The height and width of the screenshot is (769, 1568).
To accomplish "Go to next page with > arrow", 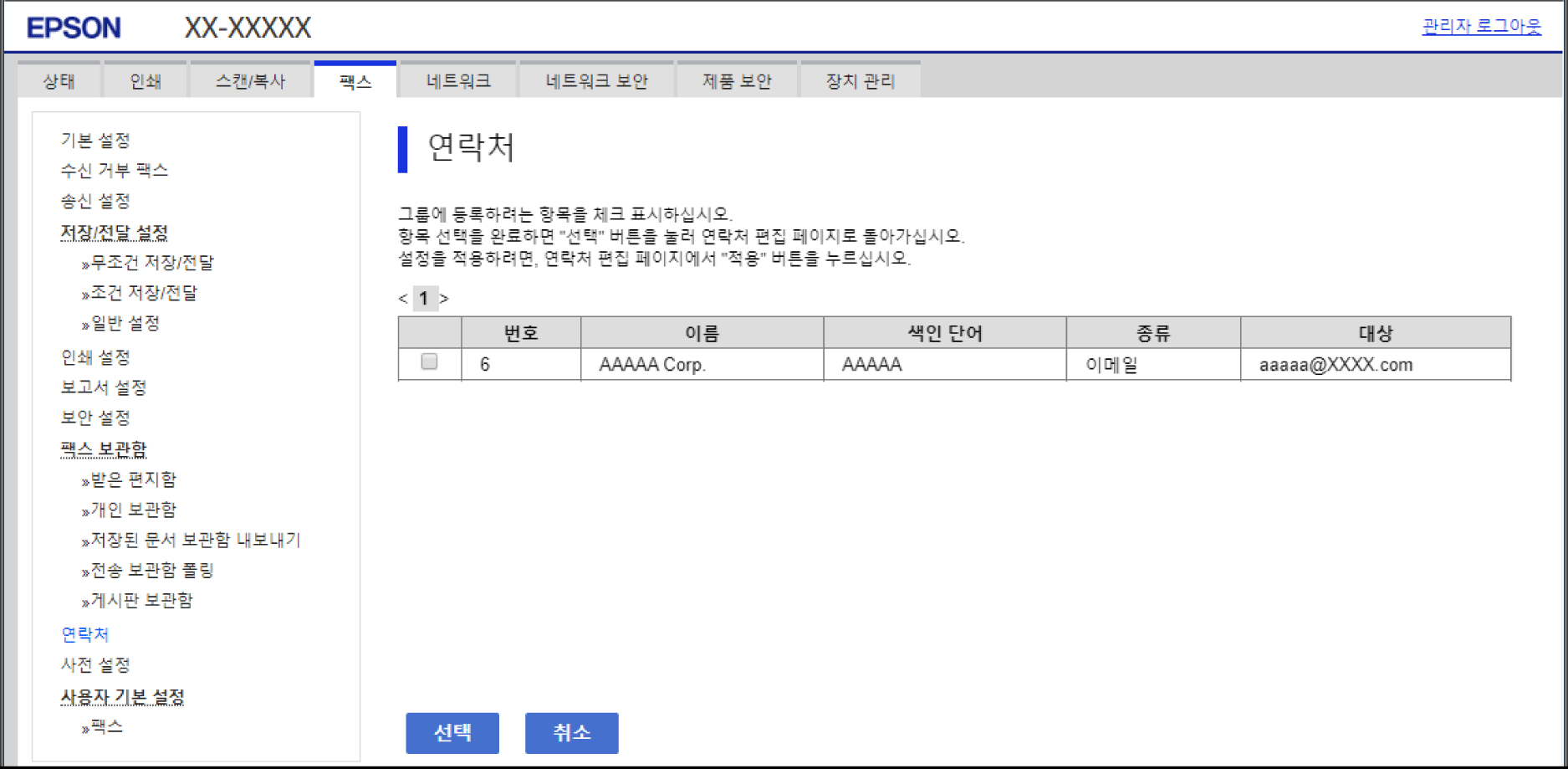I will tap(444, 299).
